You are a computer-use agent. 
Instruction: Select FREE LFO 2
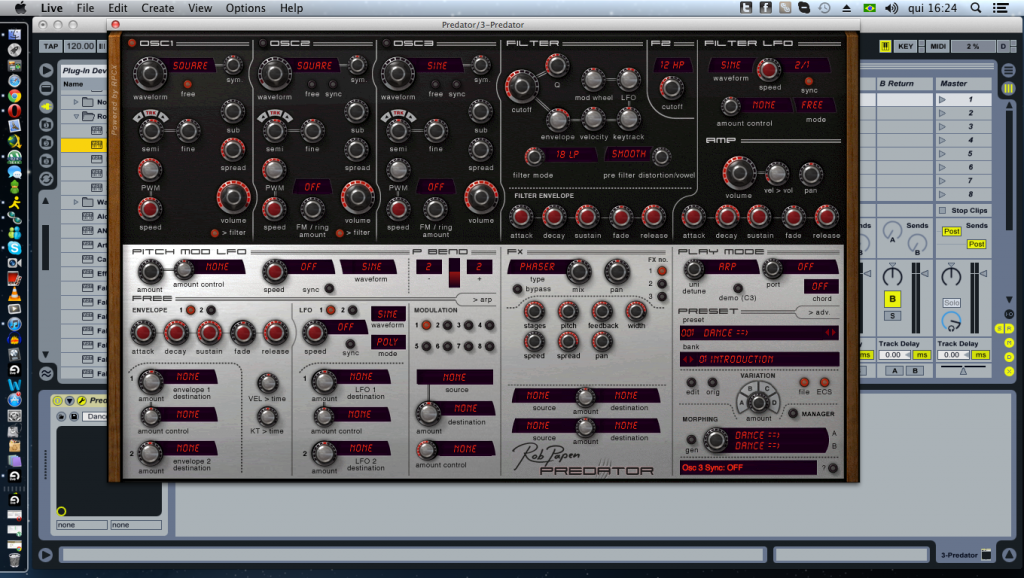point(352,310)
